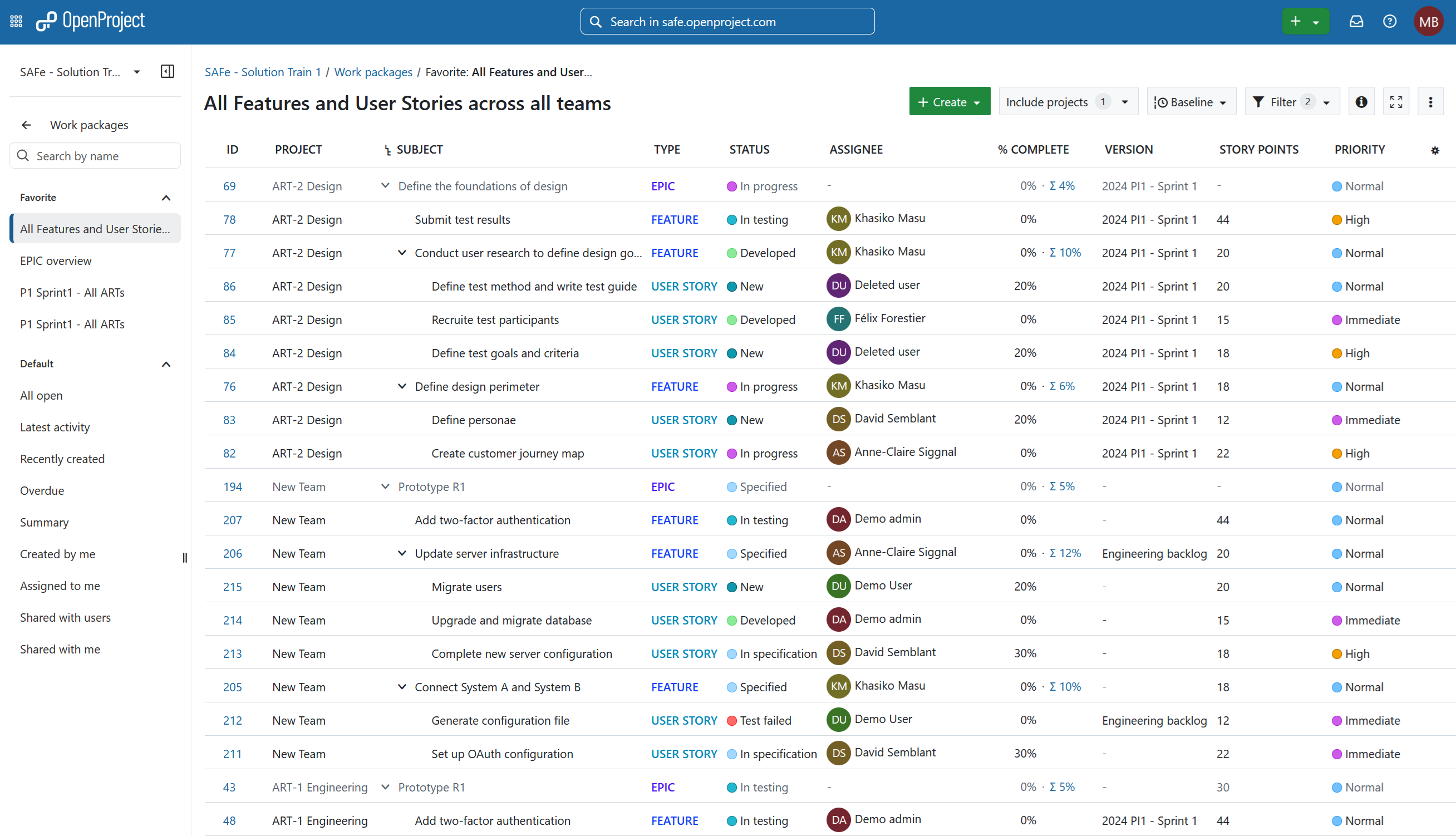Collapse ART-1 Engineering Prototype R1 epic

pos(385,786)
